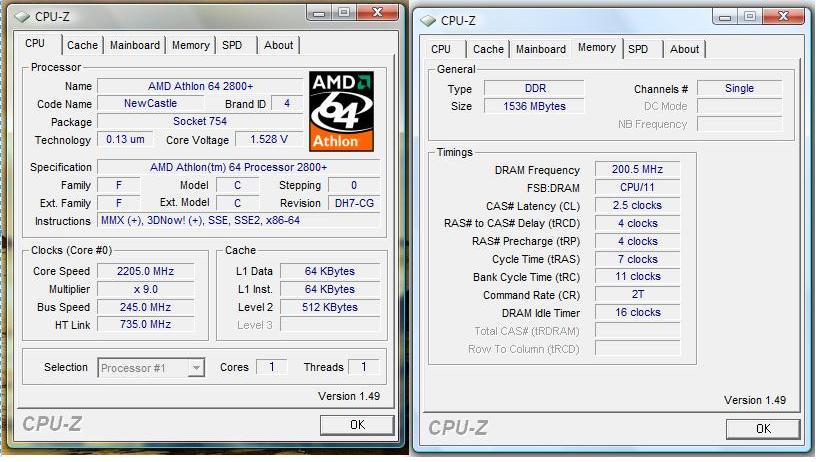The width and height of the screenshot is (820, 462).
Task: Click the Multiplier value x 9.0
Action: [x=145, y=289]
